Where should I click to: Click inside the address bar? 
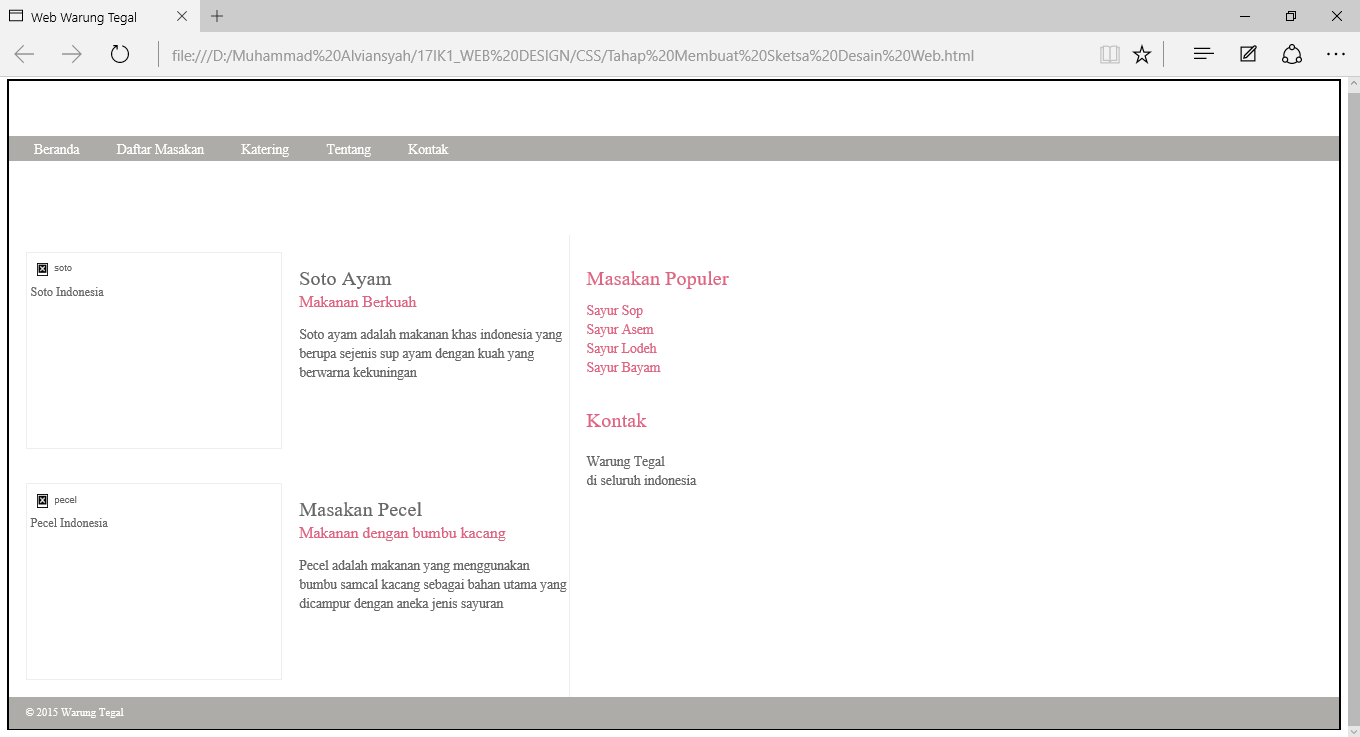(x=560, y=55)
